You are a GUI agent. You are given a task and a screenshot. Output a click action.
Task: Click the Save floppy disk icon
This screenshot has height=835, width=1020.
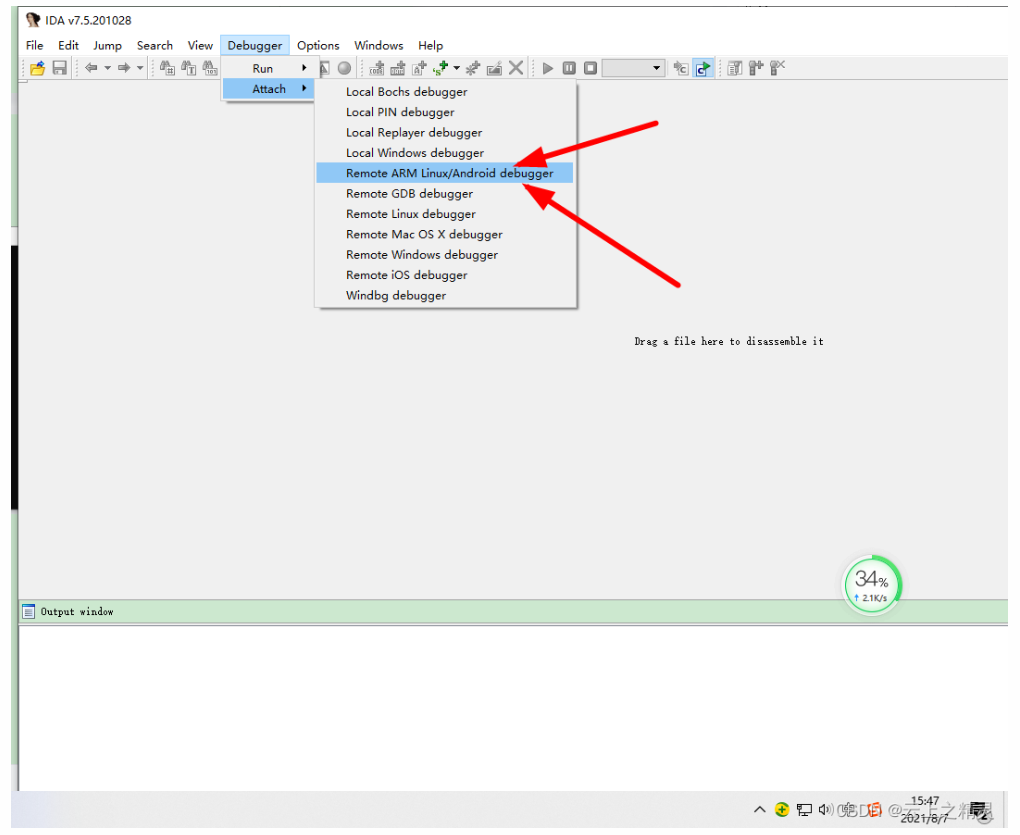pyautogui.click(x=59, y=68)
